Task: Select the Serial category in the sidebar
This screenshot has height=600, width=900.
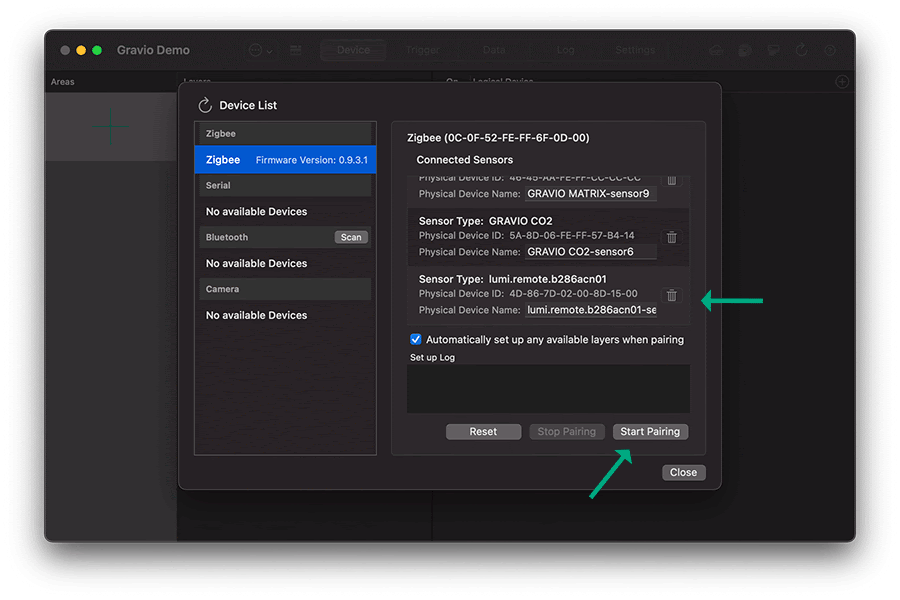Action: click(285, 185)
